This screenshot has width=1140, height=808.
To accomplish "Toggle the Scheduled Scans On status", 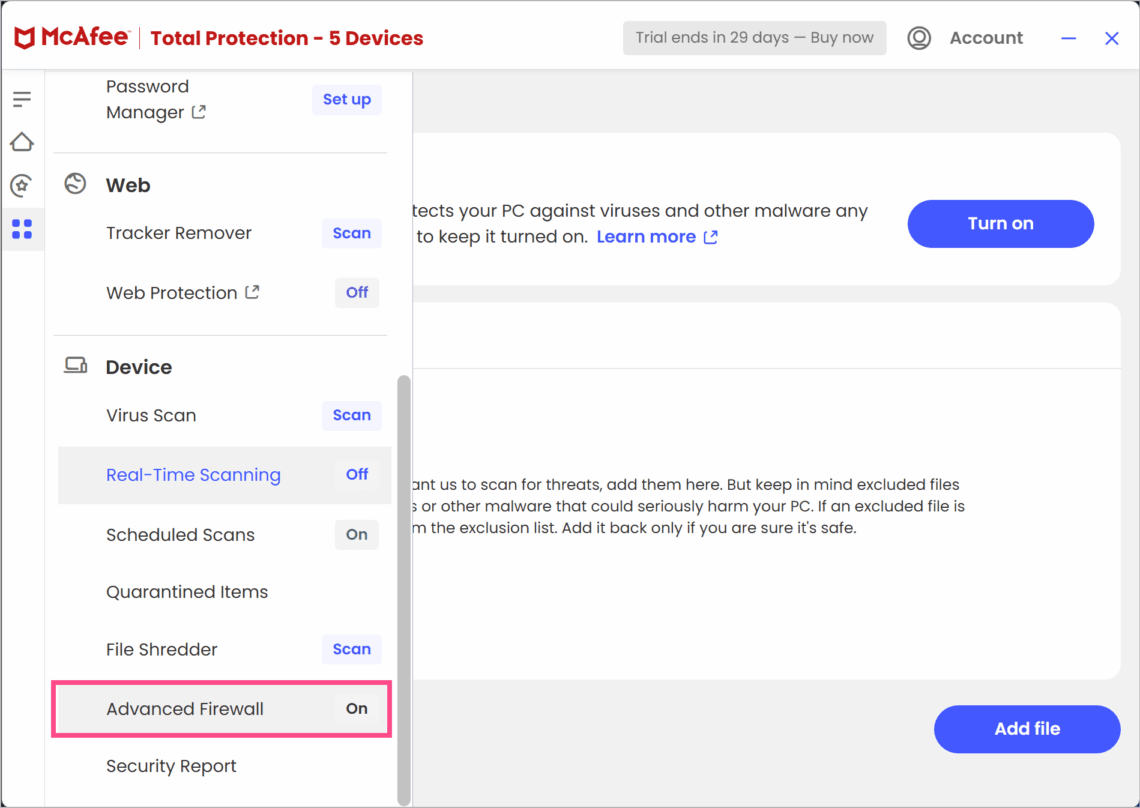I will (x=356, y=535).
